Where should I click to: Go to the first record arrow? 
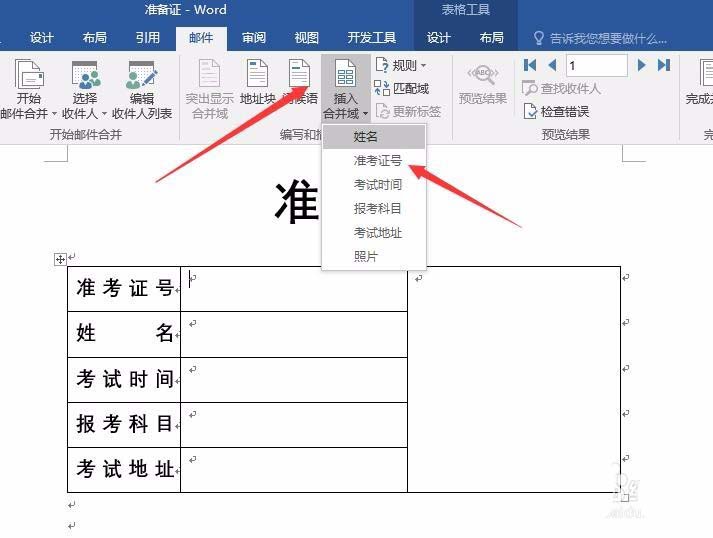click(530, 65)
